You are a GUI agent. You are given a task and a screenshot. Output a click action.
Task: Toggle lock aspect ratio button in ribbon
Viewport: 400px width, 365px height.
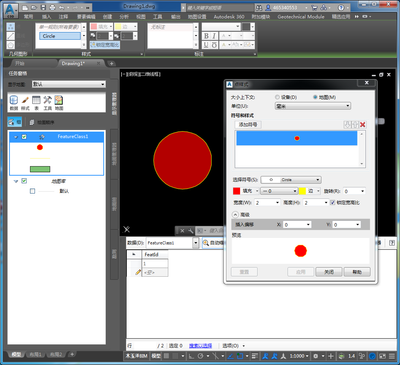coord(105,45)
